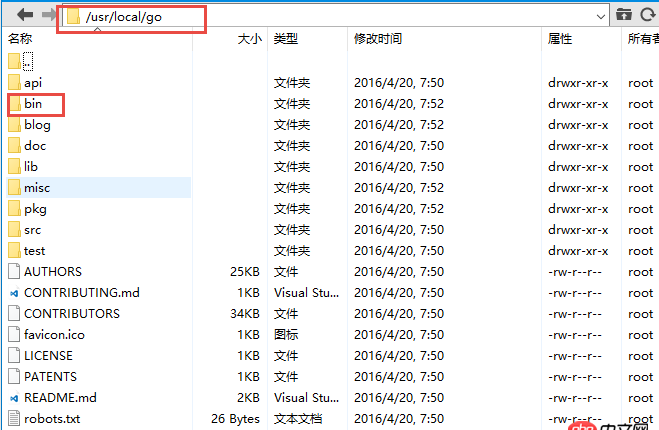Click the robots.txt text file icon
Viewport: 659px width, 430px height.
[14, 419]
